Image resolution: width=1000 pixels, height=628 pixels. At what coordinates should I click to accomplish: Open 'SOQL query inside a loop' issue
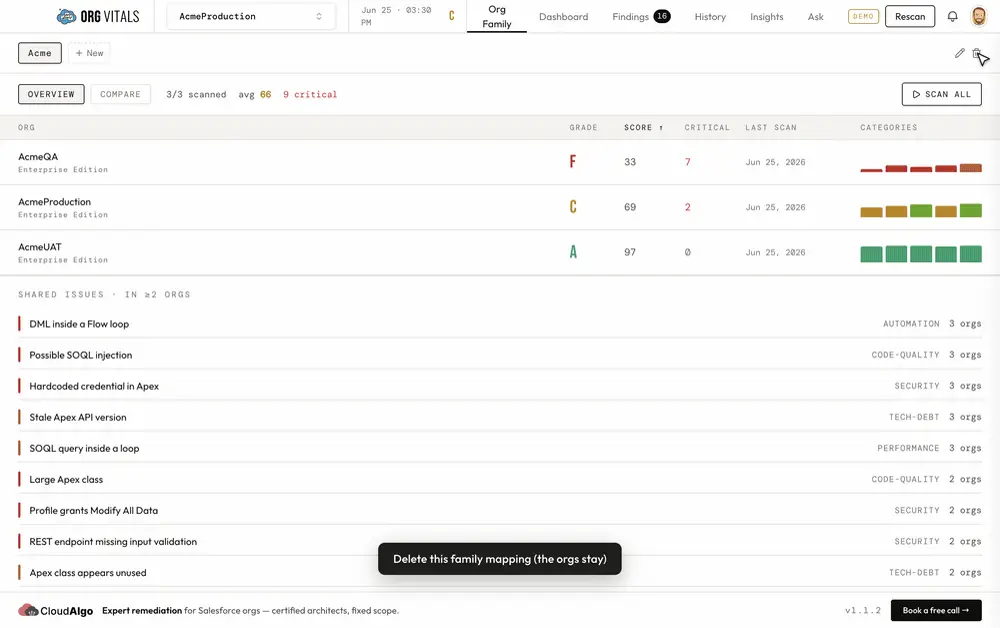click(500, 448)
